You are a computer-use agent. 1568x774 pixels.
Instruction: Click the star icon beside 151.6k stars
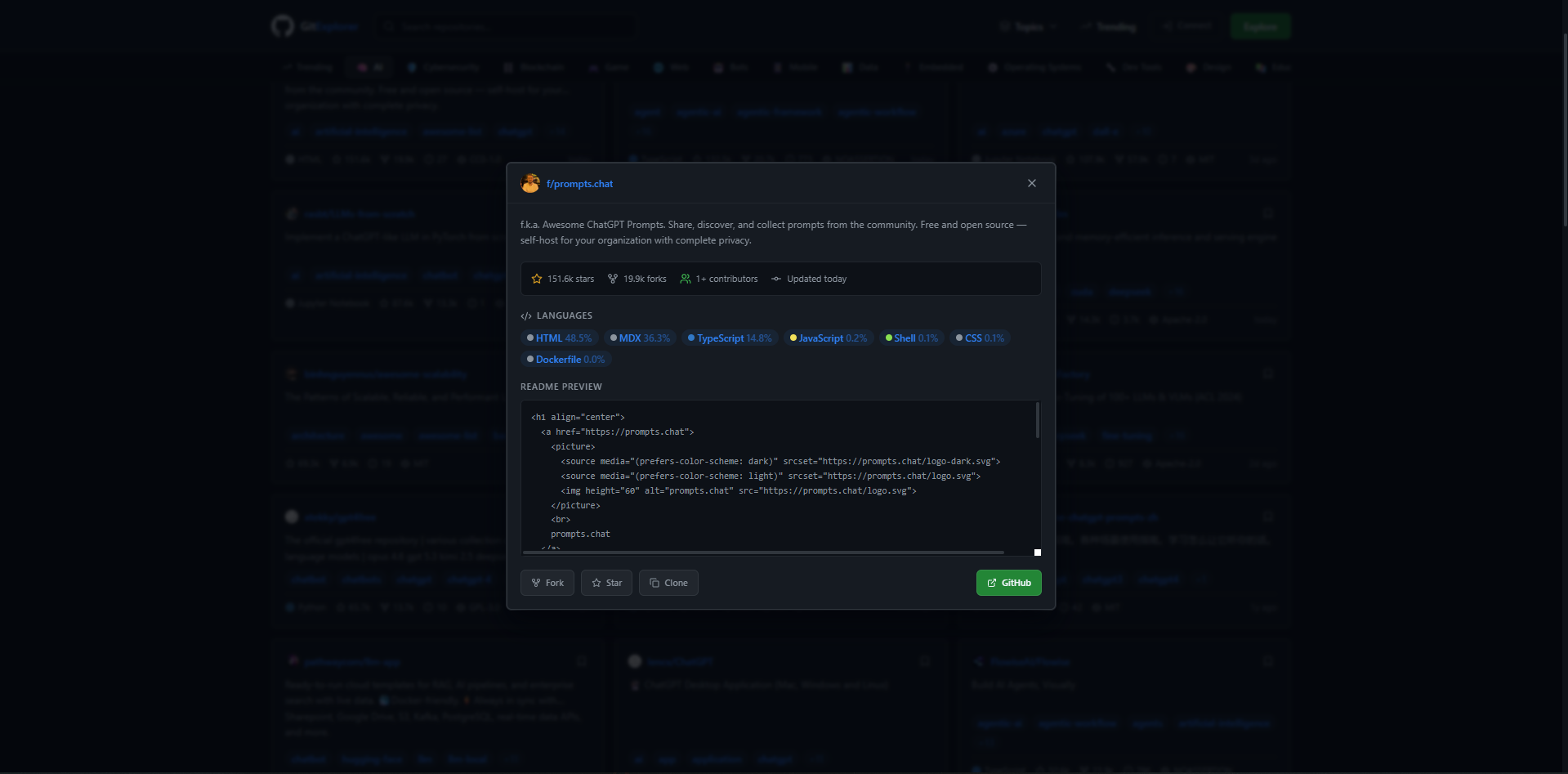pos(537,279)
